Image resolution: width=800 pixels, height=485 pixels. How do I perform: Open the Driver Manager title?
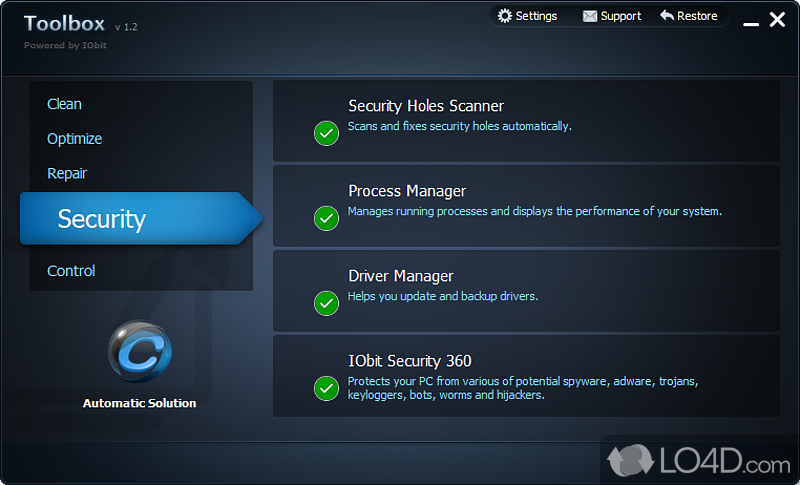point(400,276)
